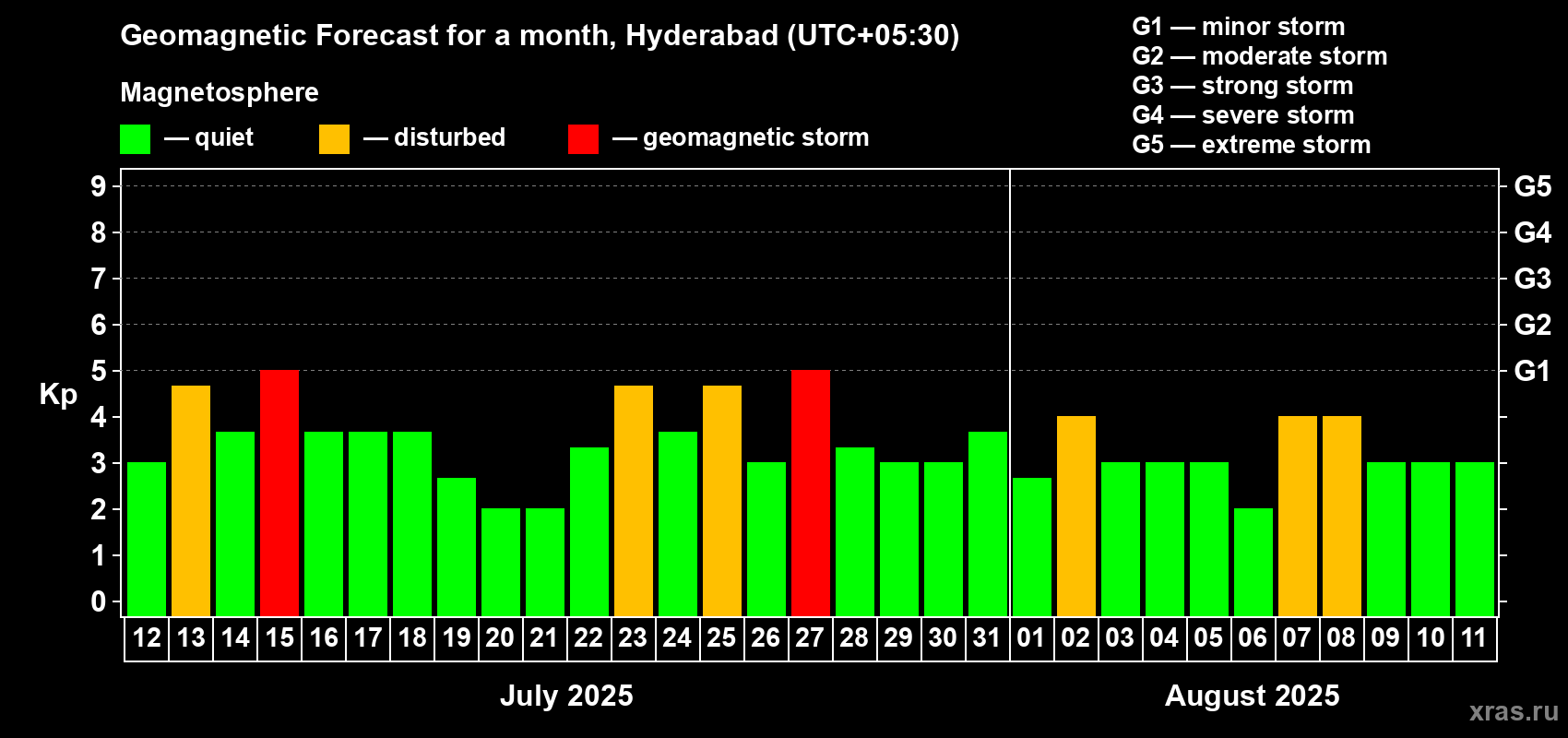Select the red bar for July 27
Screen dimensions: 1568x738
[x=811, y=494]
